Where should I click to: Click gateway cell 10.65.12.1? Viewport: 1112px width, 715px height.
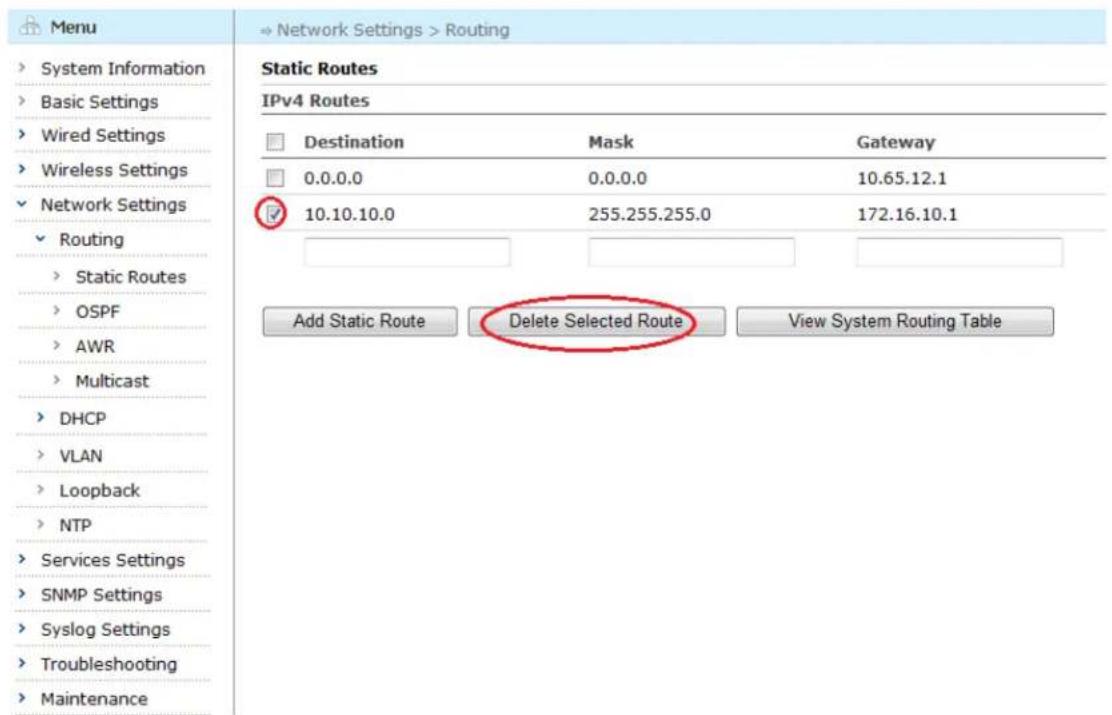coord(902,178)
